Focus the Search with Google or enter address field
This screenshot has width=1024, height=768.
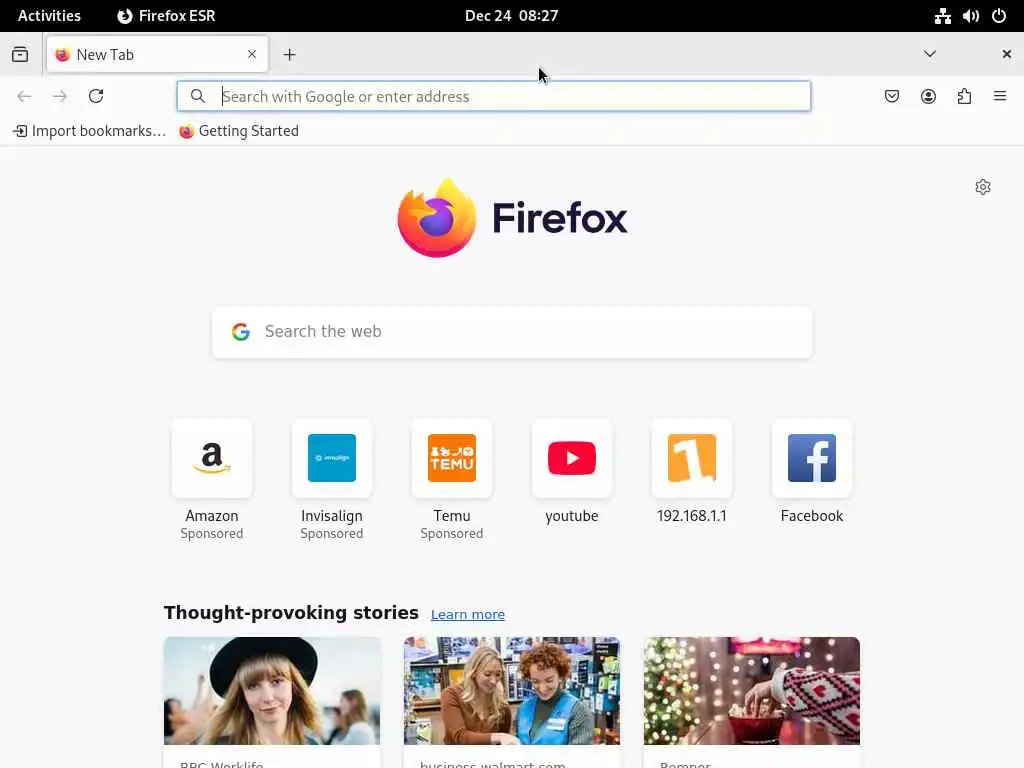click(494, 96)
